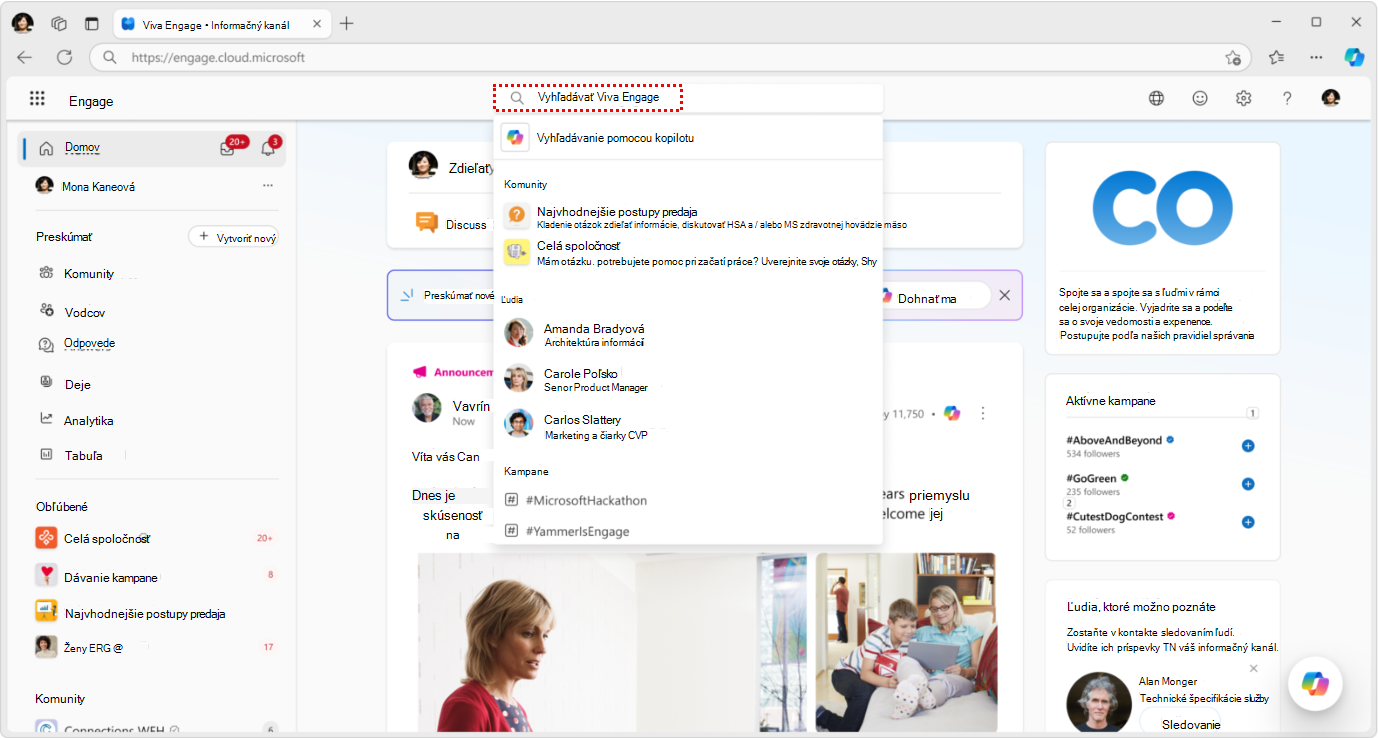Open post options three-dot menu
1378x738 pixels.
pyautogui.click(x=983, y=413)
